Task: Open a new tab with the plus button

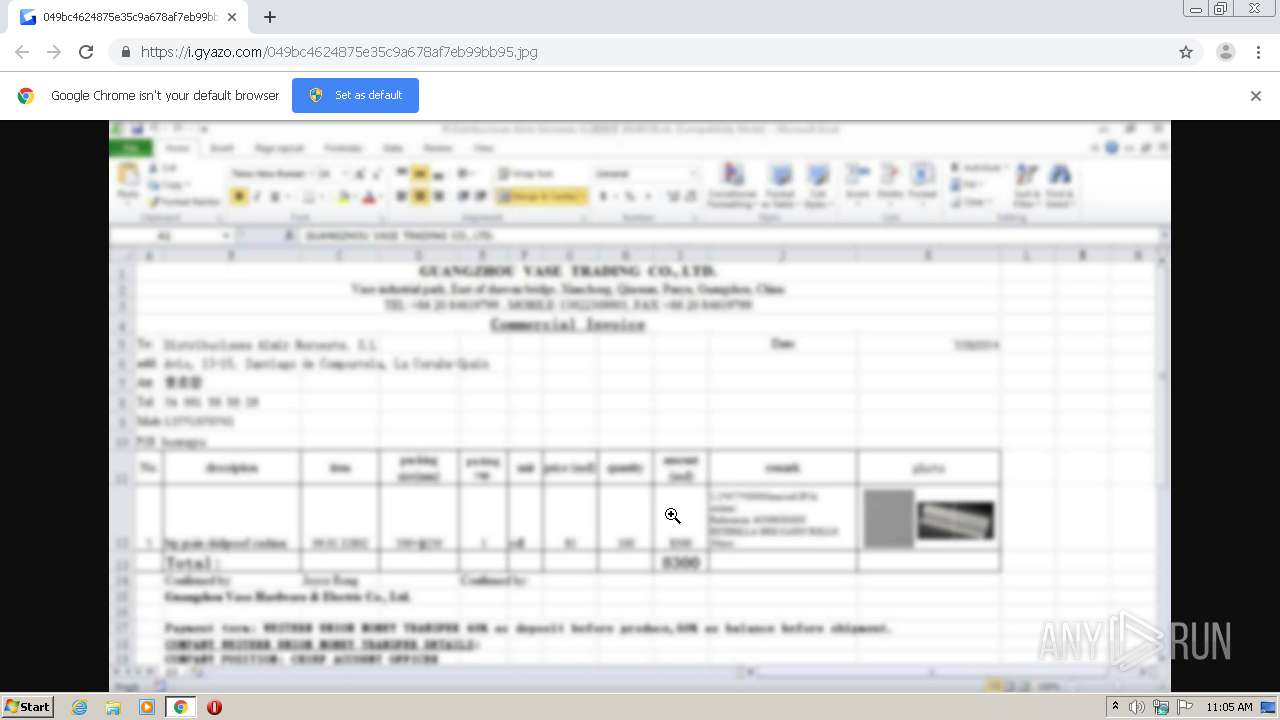Action: (x=270, y=17)
